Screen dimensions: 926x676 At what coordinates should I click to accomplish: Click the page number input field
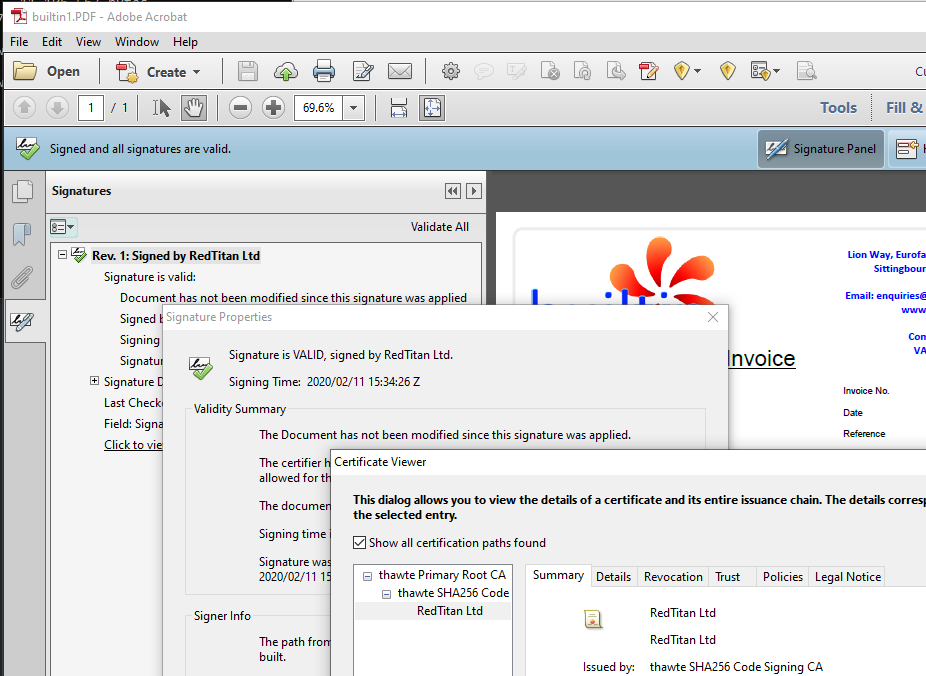pos(91,107)
